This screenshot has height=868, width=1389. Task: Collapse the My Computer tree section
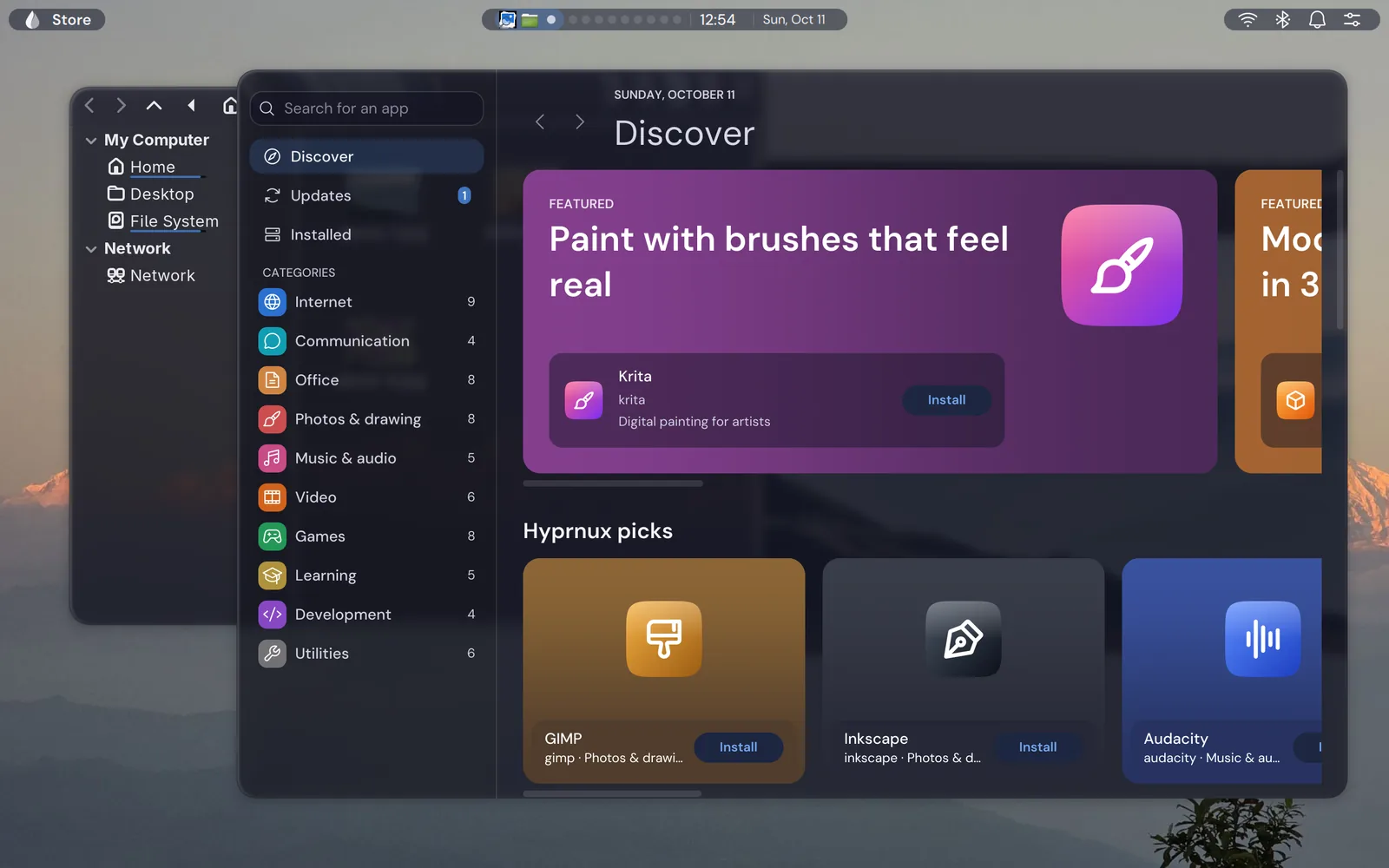[91, 141]
